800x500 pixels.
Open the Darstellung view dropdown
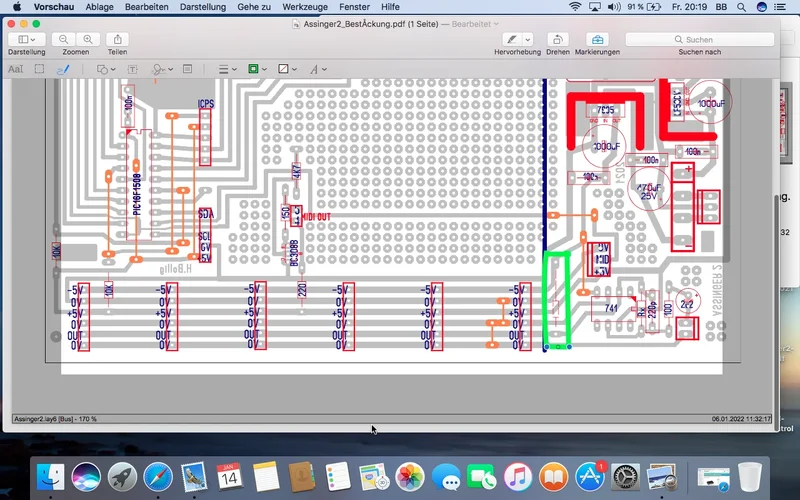[x=26, y=38]
